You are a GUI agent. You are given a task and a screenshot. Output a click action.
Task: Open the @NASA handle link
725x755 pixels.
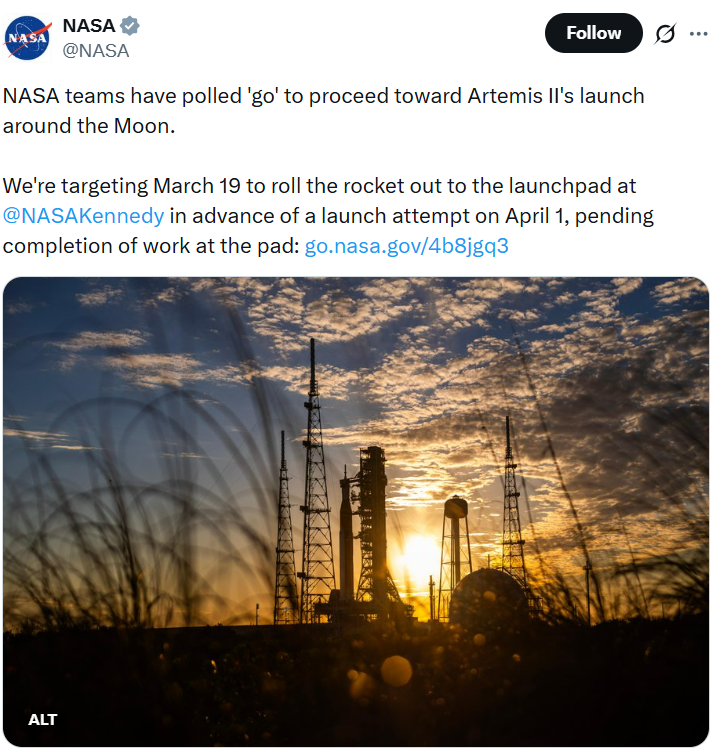(x=96, y=50)
